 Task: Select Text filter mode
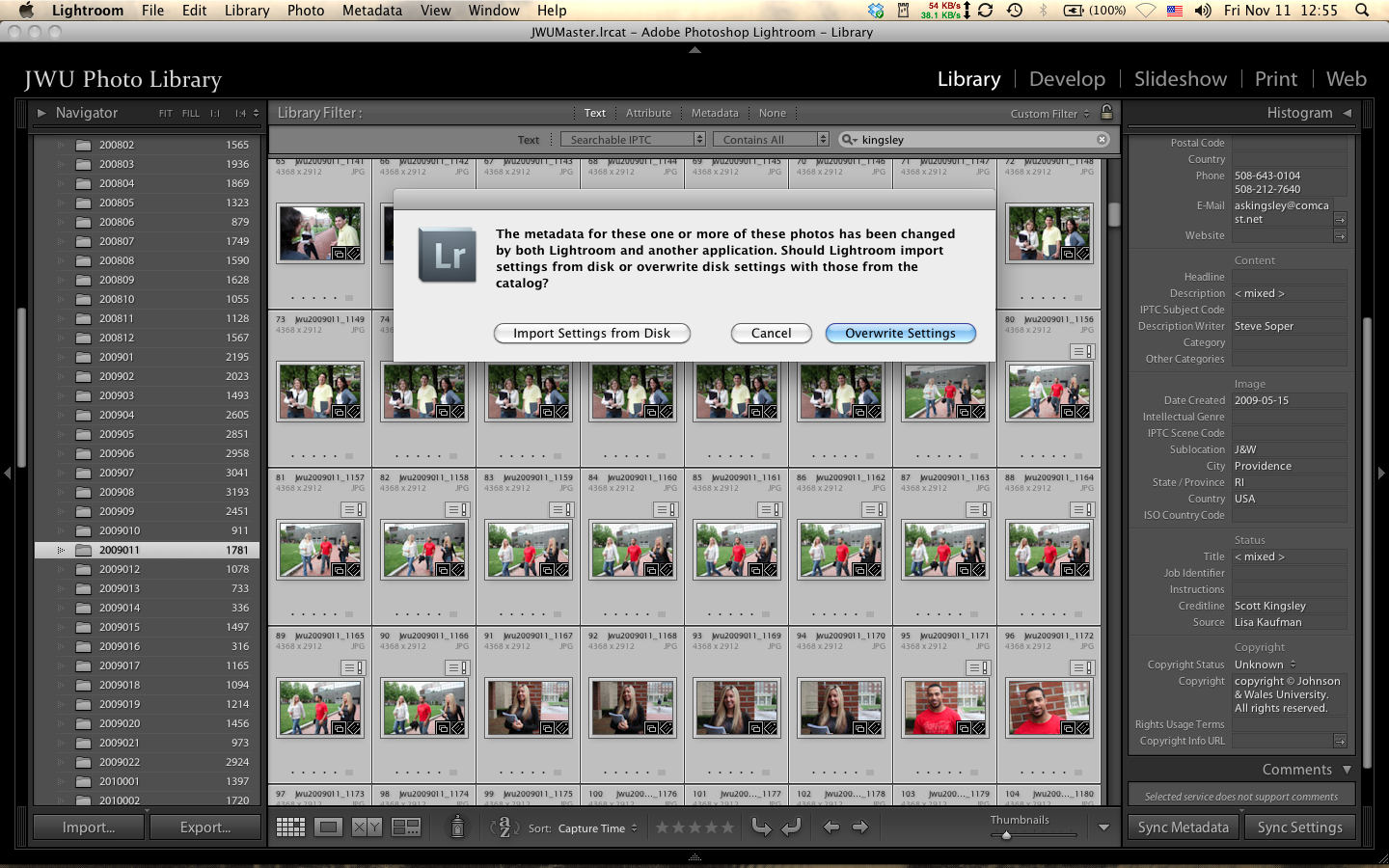[x=595, y=113]
